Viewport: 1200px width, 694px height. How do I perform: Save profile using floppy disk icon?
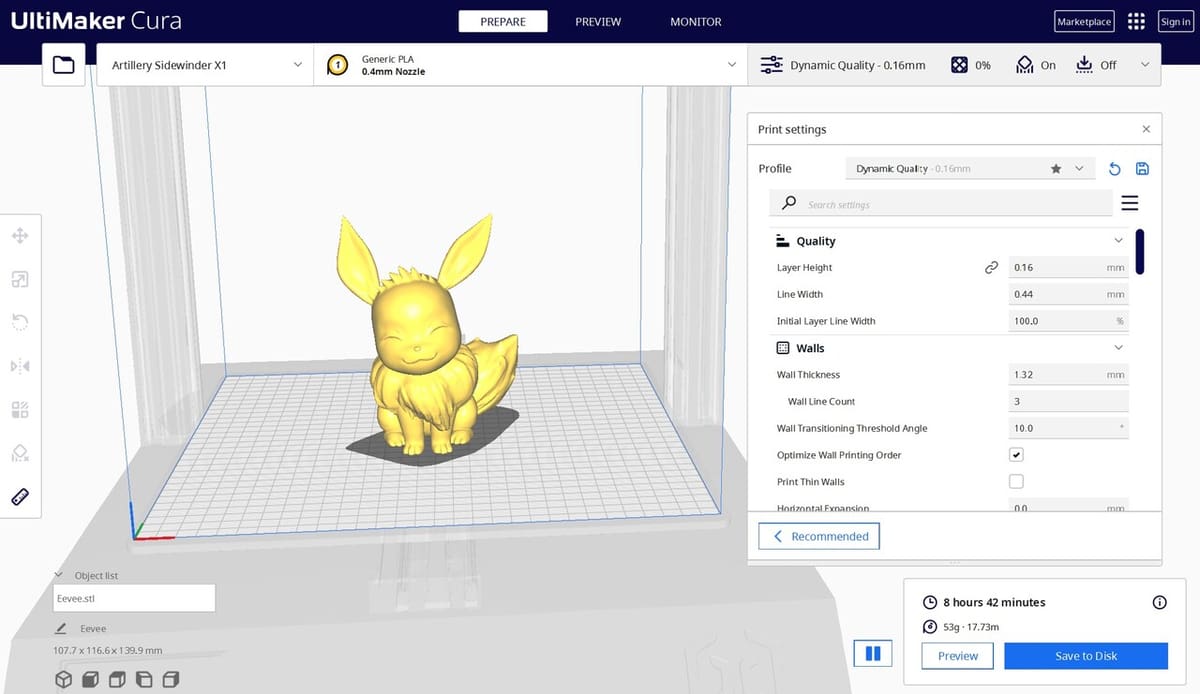tap(1143, 169)
